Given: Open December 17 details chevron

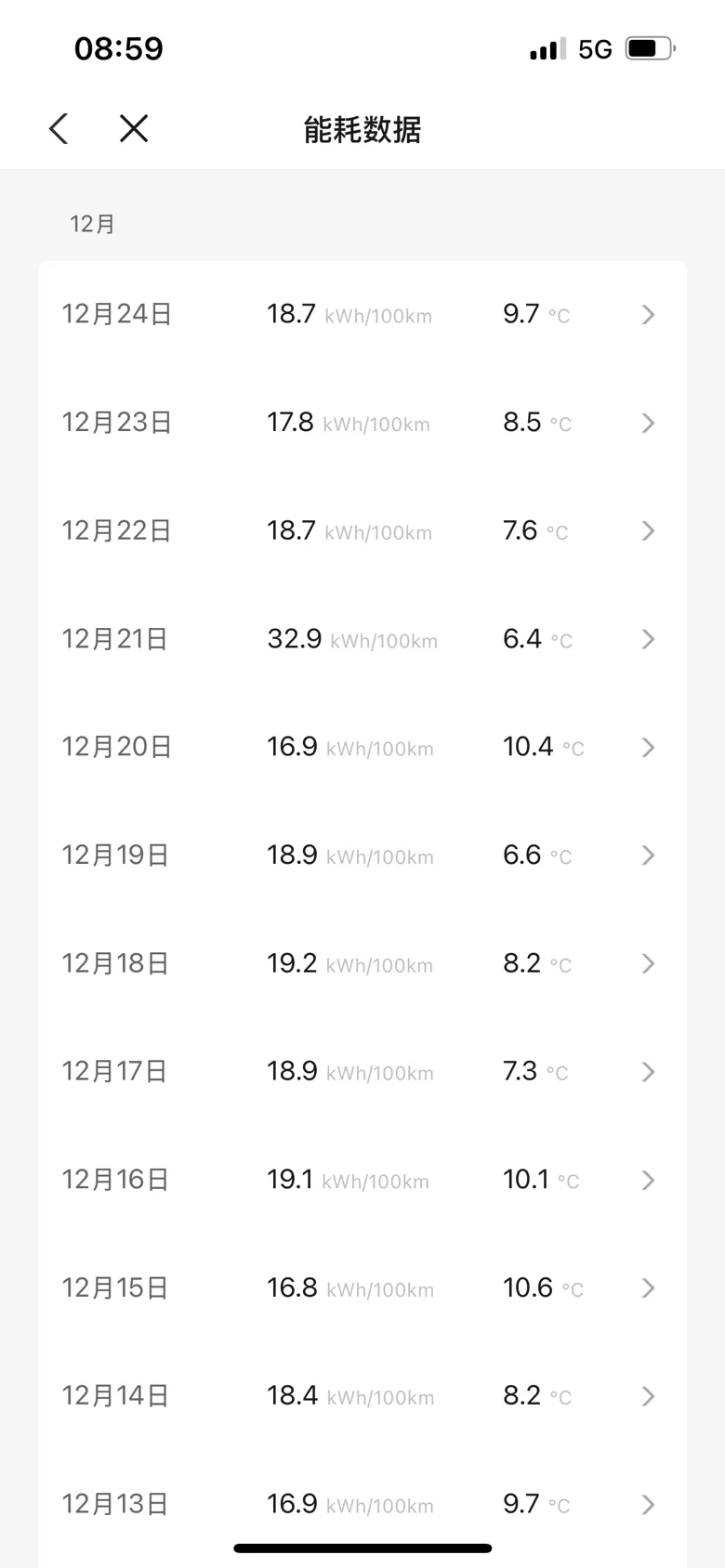Looking at the screenshot, I should [649, 1072].
